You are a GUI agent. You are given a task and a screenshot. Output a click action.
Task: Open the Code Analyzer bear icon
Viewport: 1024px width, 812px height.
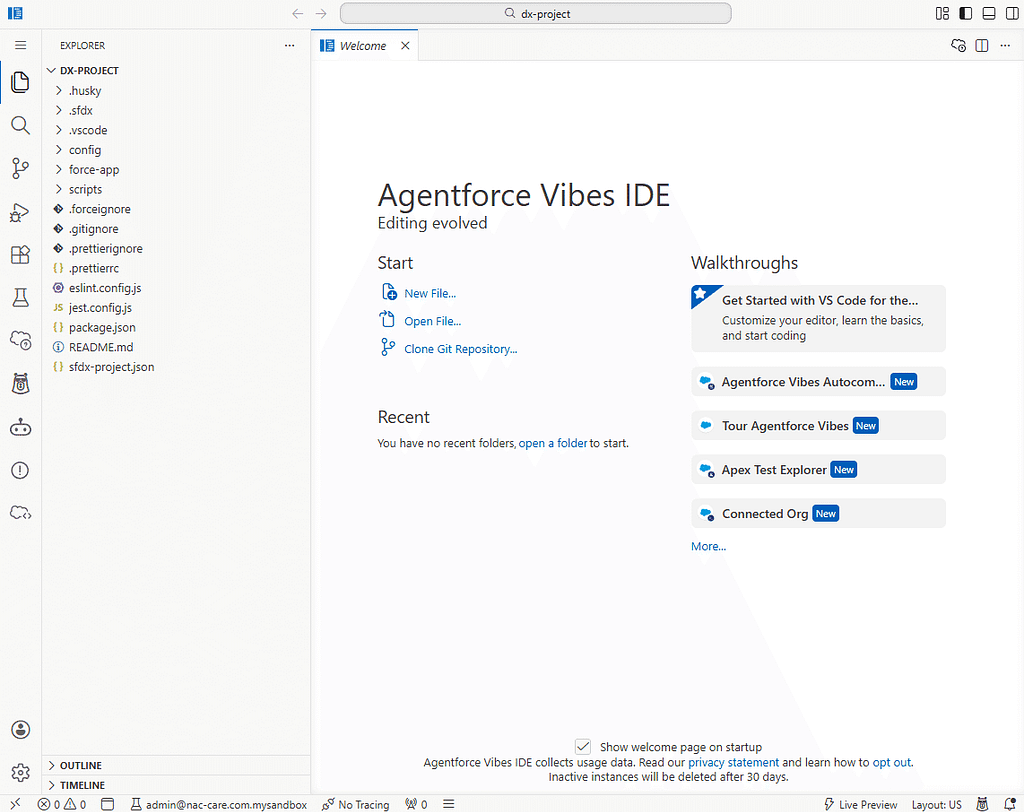tap(20, 384)
